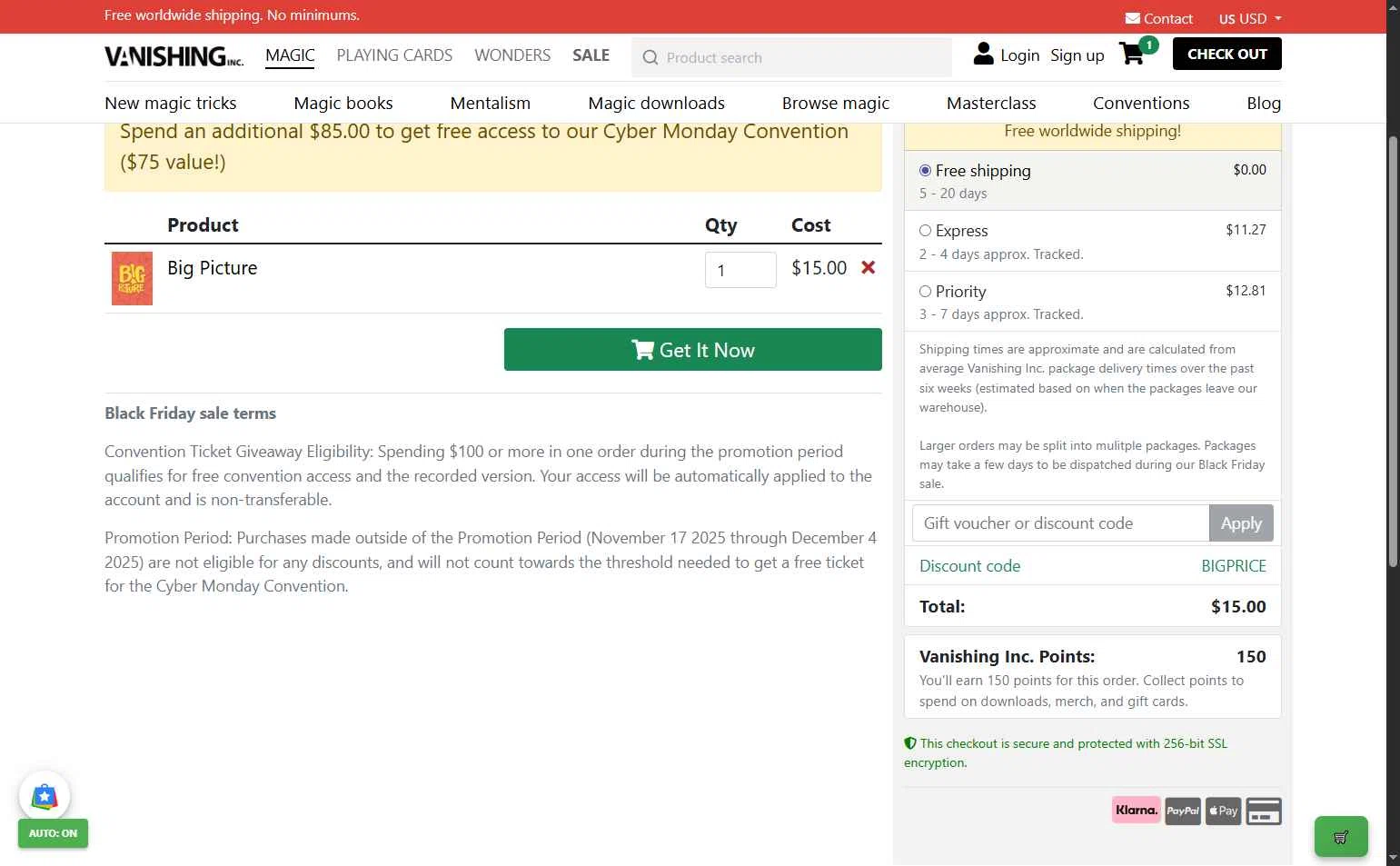1400x866 pixels.
Task: Open the shopping cart icon
Action: click(1132, 54)
